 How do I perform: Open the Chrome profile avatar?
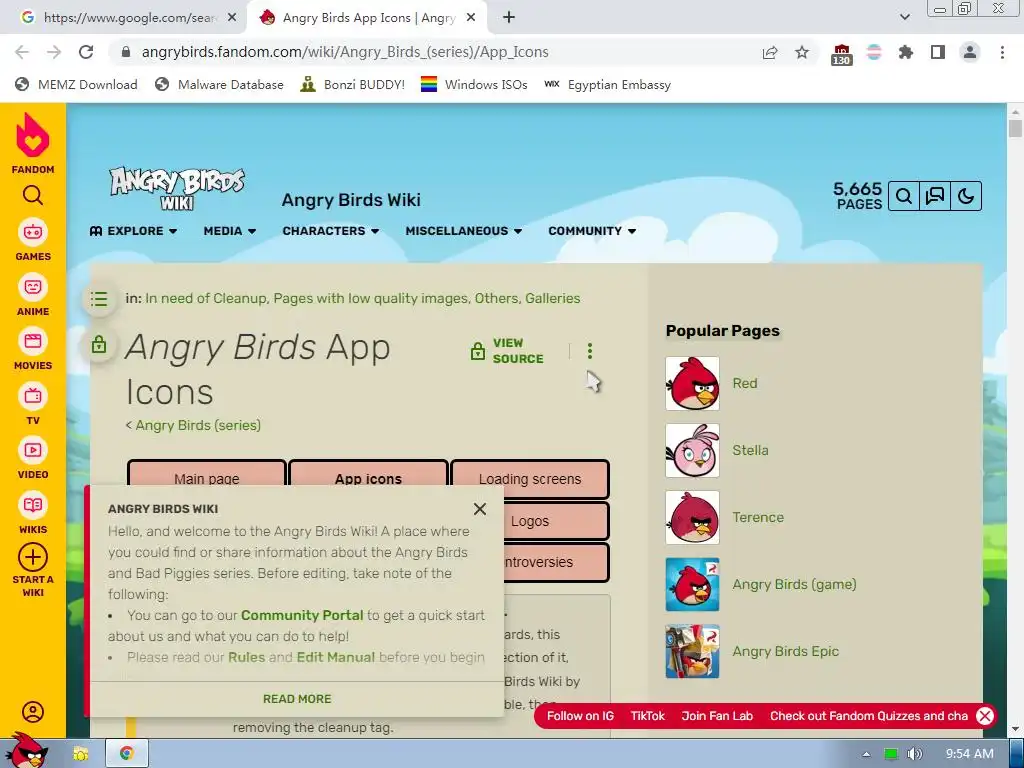[970, 52]
